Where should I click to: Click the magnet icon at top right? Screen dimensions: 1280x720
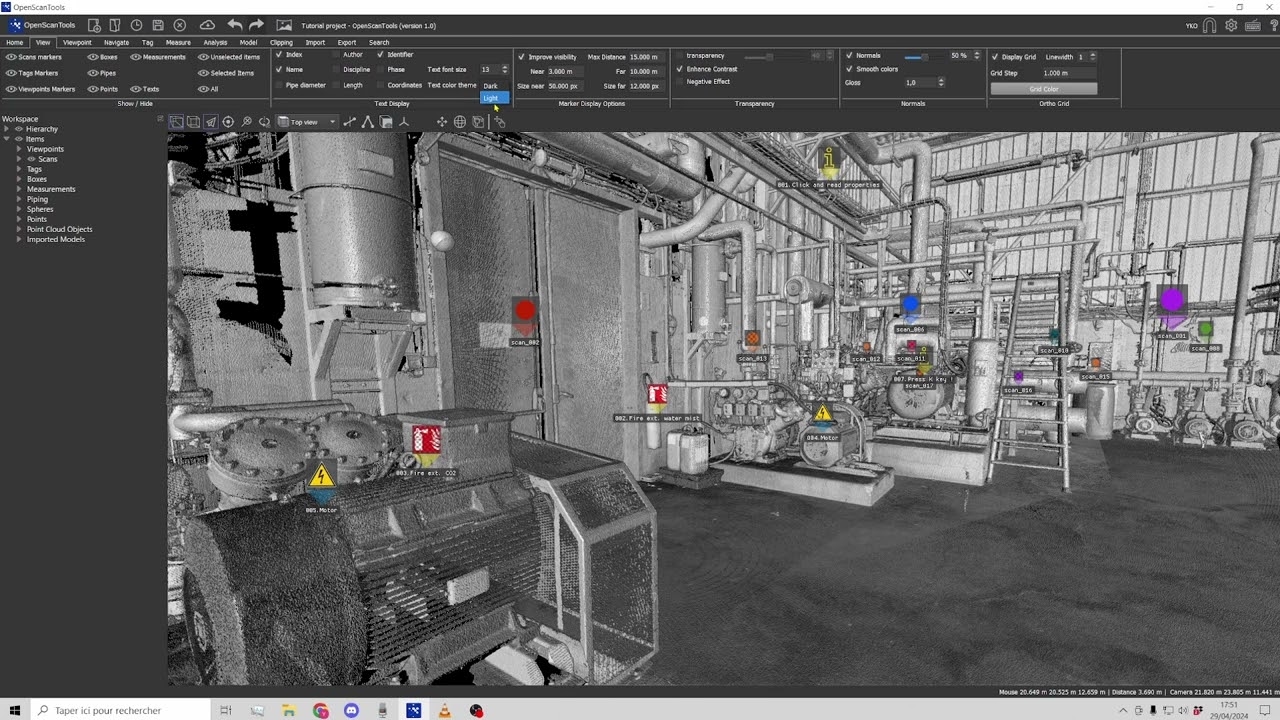pos(1209,26)
